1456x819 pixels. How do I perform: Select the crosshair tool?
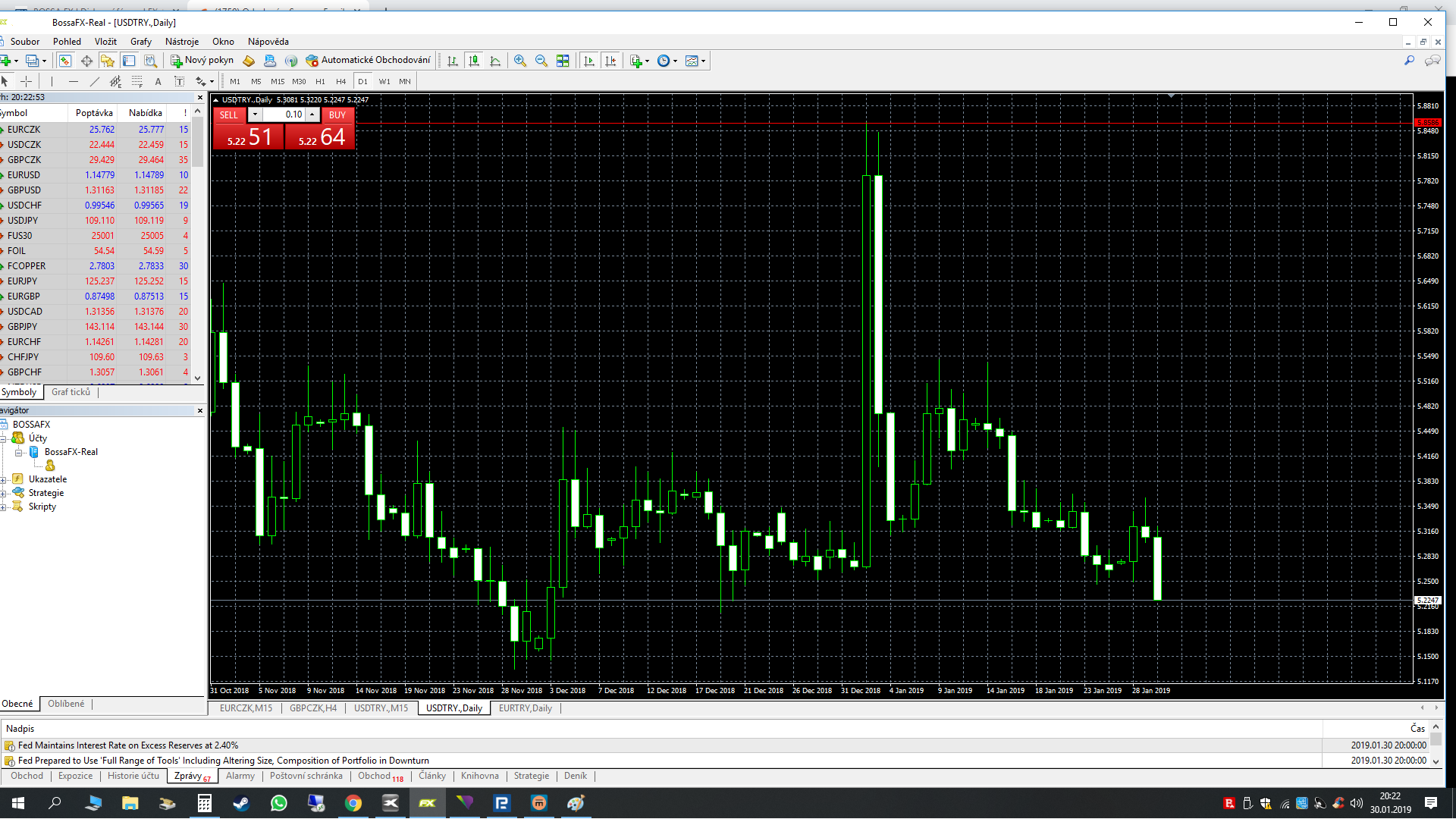26,81
